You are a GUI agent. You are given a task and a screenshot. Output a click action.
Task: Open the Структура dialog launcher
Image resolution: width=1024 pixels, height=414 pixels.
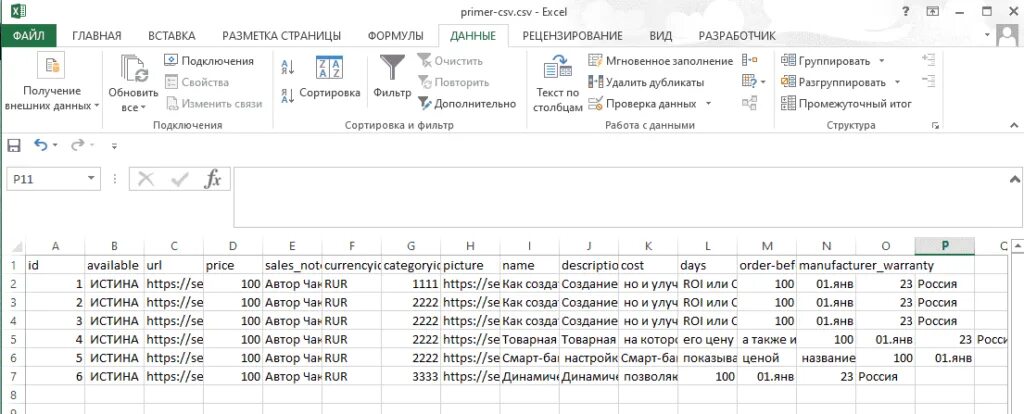pyautogui.click(x=936, y=125)
